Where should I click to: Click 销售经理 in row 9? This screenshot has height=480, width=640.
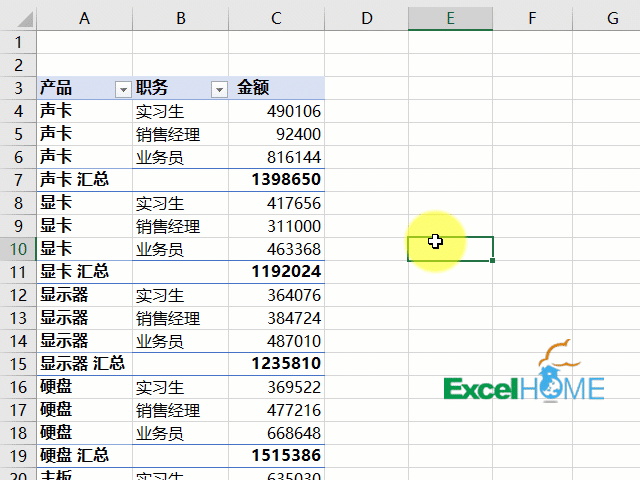168,226
